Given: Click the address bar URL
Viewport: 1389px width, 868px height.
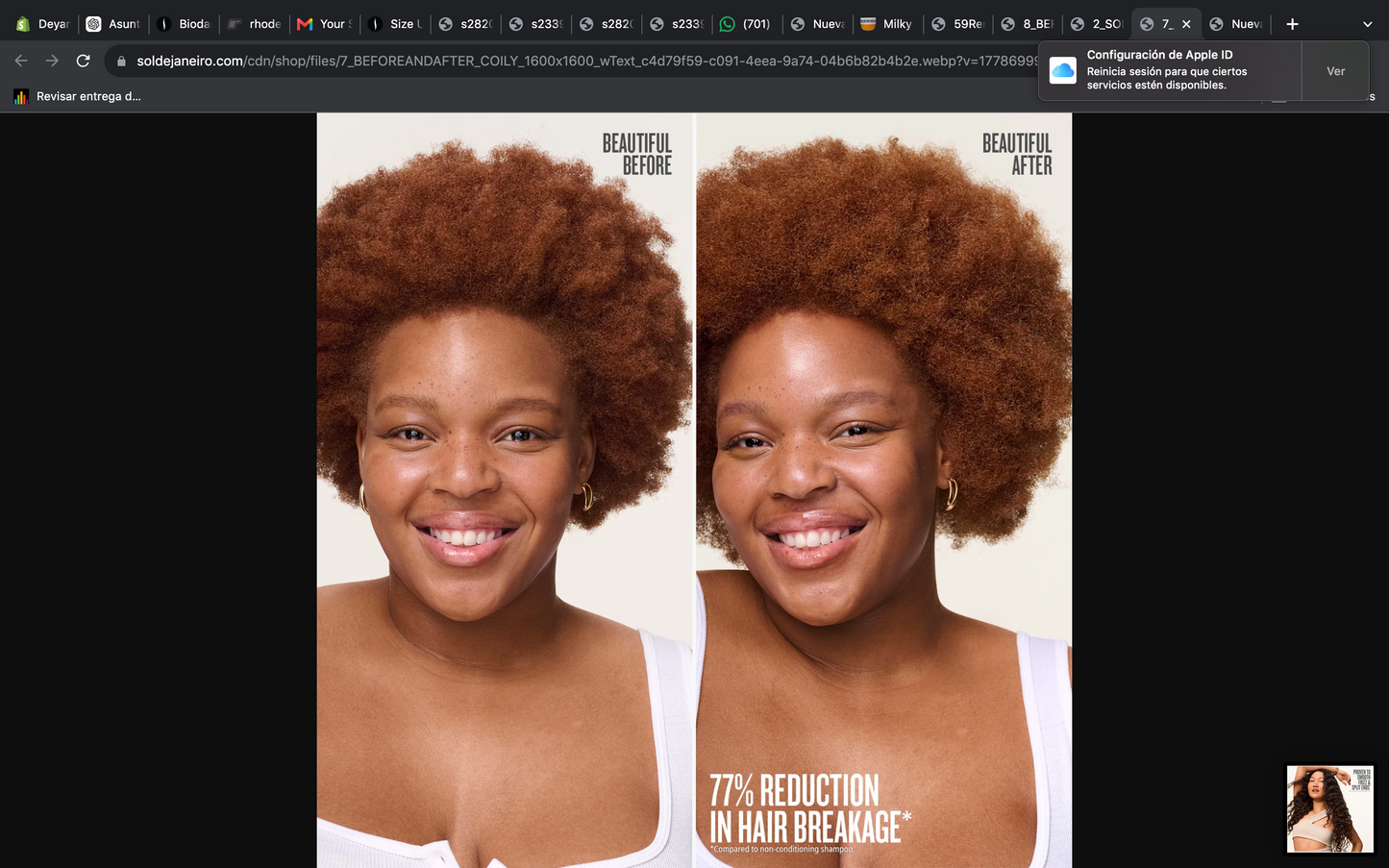Looking at the screenshot, I should click(x=586, y=61).
